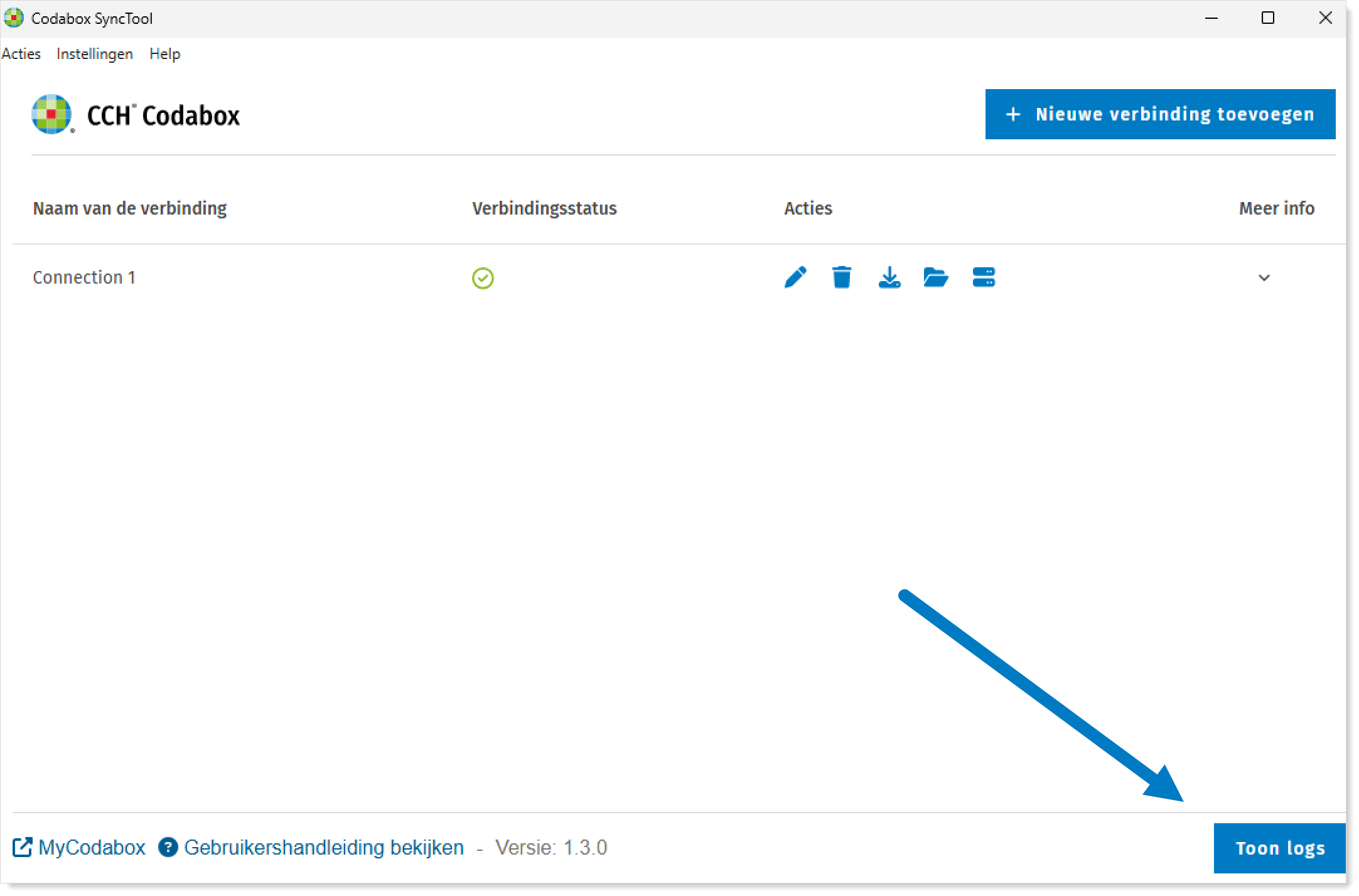This screenshot has height=896, width=1359.
Task: Open the Help menu
Action: click(x=165, y=54)
